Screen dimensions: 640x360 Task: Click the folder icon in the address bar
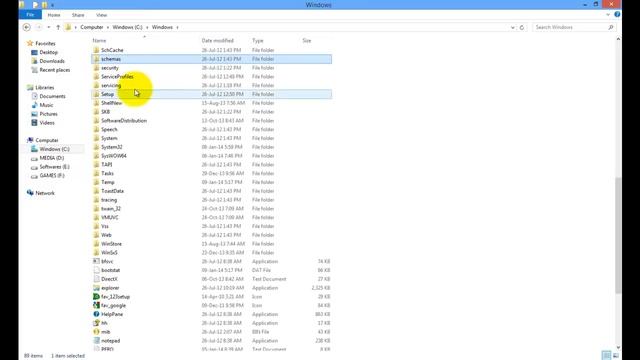click(x=68, y=27)
